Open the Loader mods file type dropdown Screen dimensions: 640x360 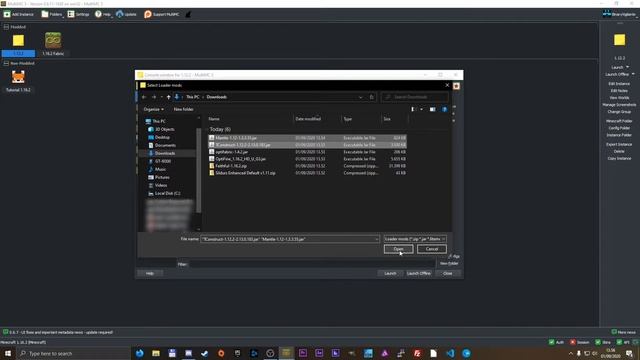[415, 239]
